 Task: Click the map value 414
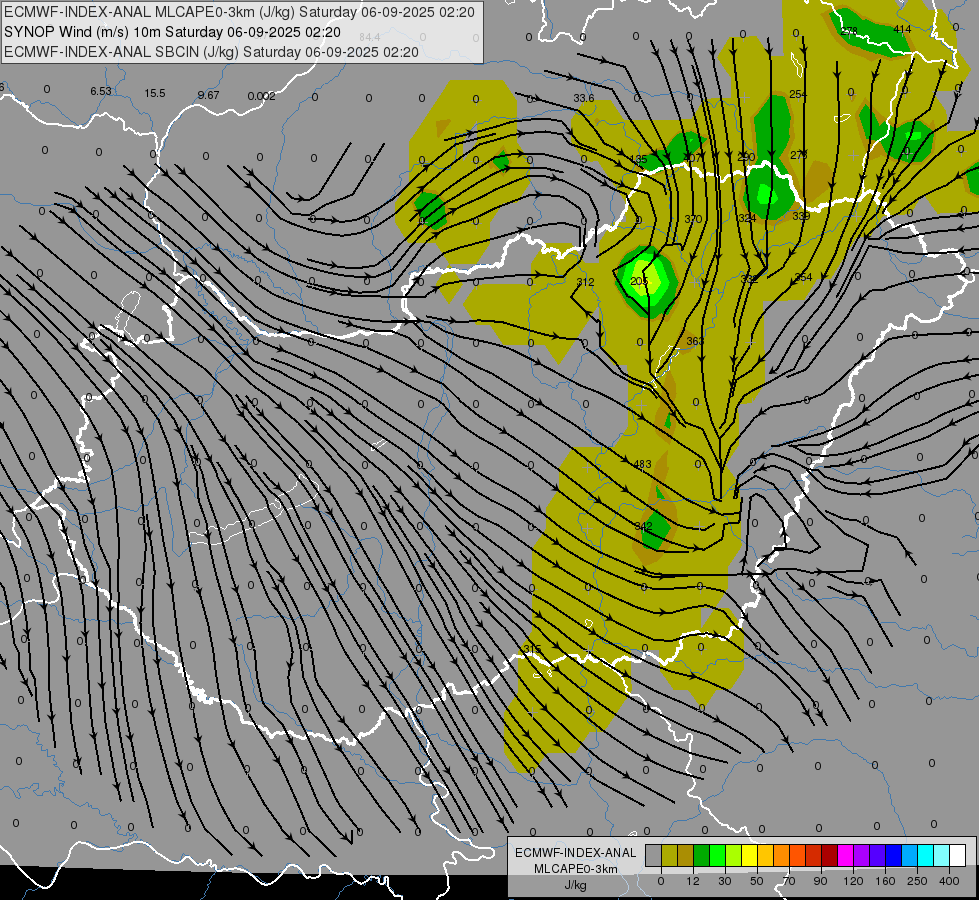pyautogui.click(x=902, y=29)
